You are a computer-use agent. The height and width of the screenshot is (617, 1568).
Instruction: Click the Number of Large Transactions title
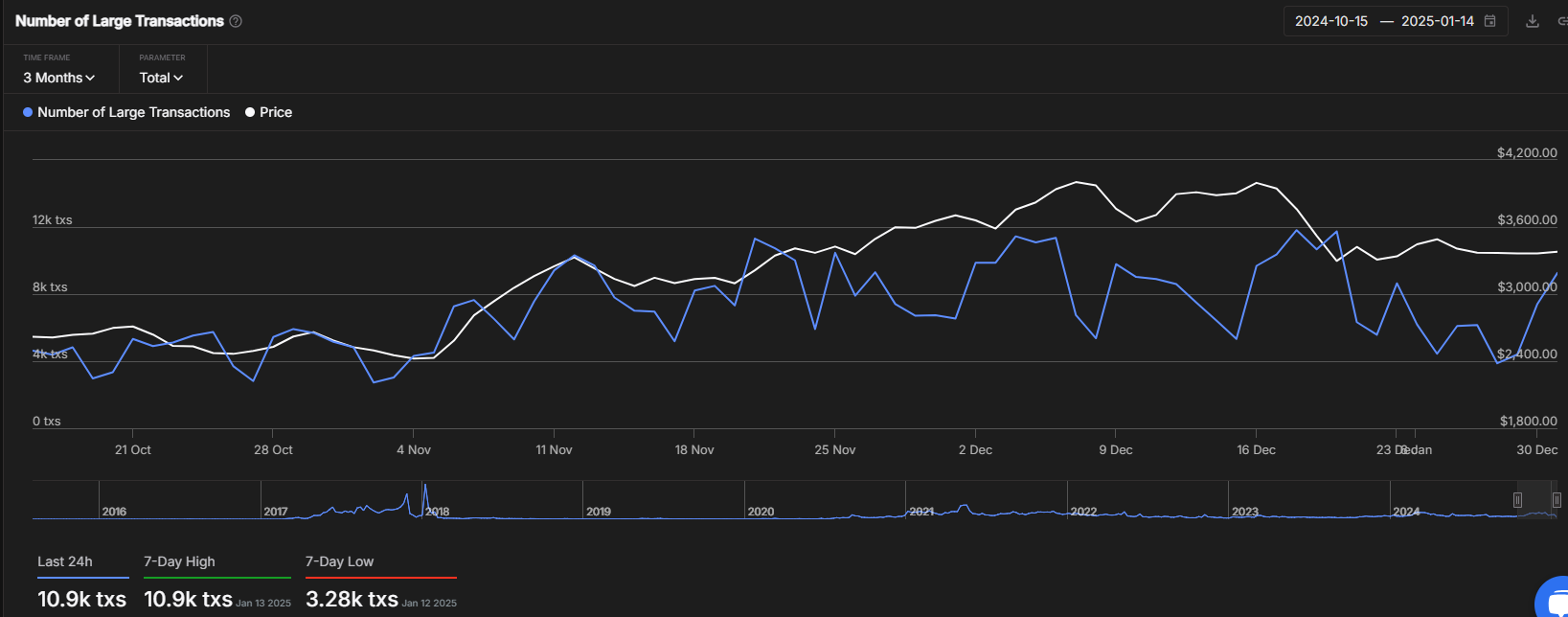click(x=120, y=21)
